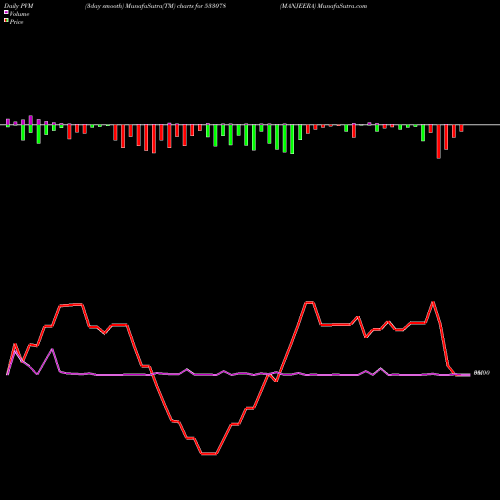500x500 pixels.
Task: Click the Price legend color swatch
Action: tap(6, 21)
